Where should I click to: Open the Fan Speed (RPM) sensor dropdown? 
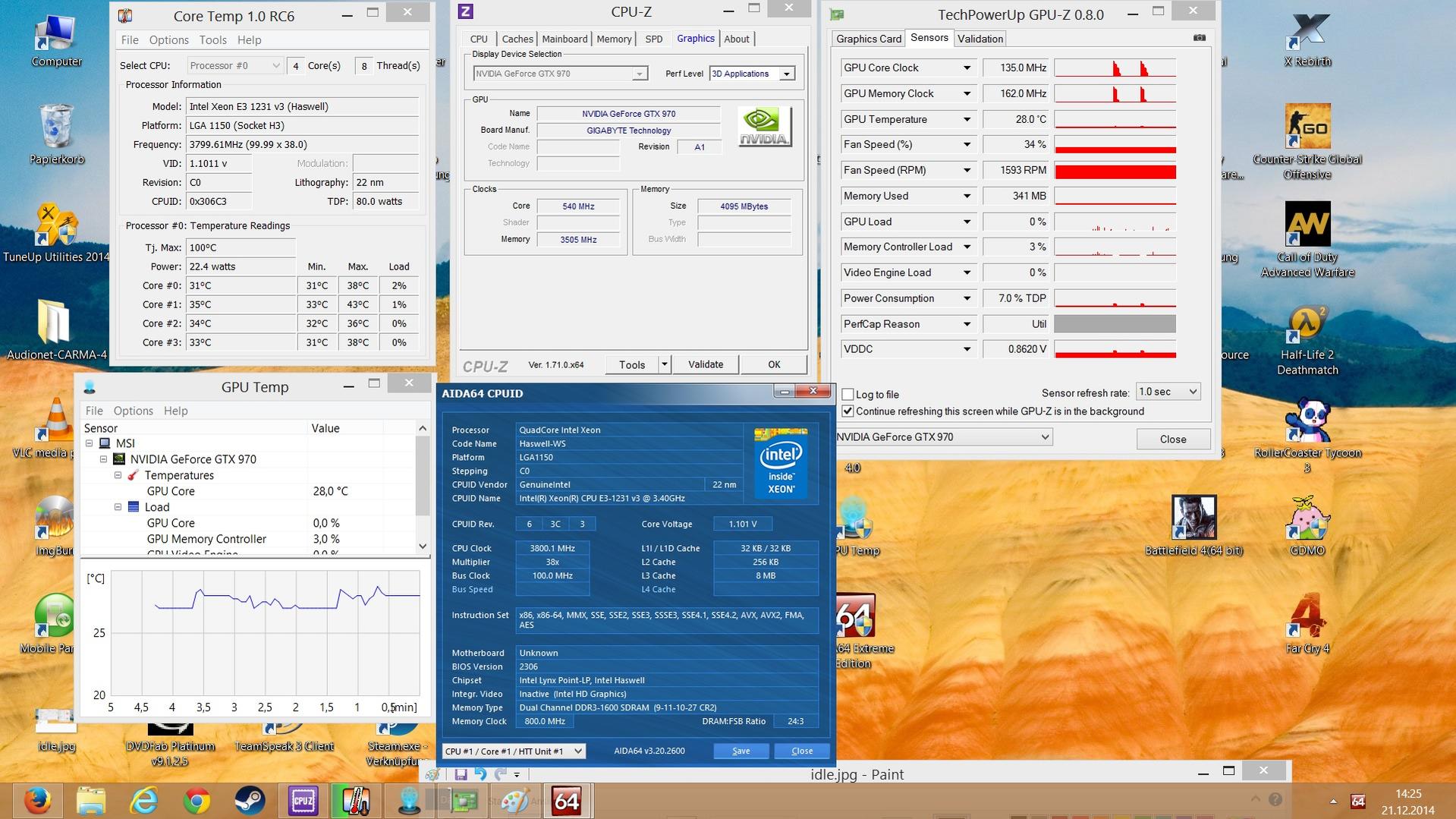[x=967, y=171]
